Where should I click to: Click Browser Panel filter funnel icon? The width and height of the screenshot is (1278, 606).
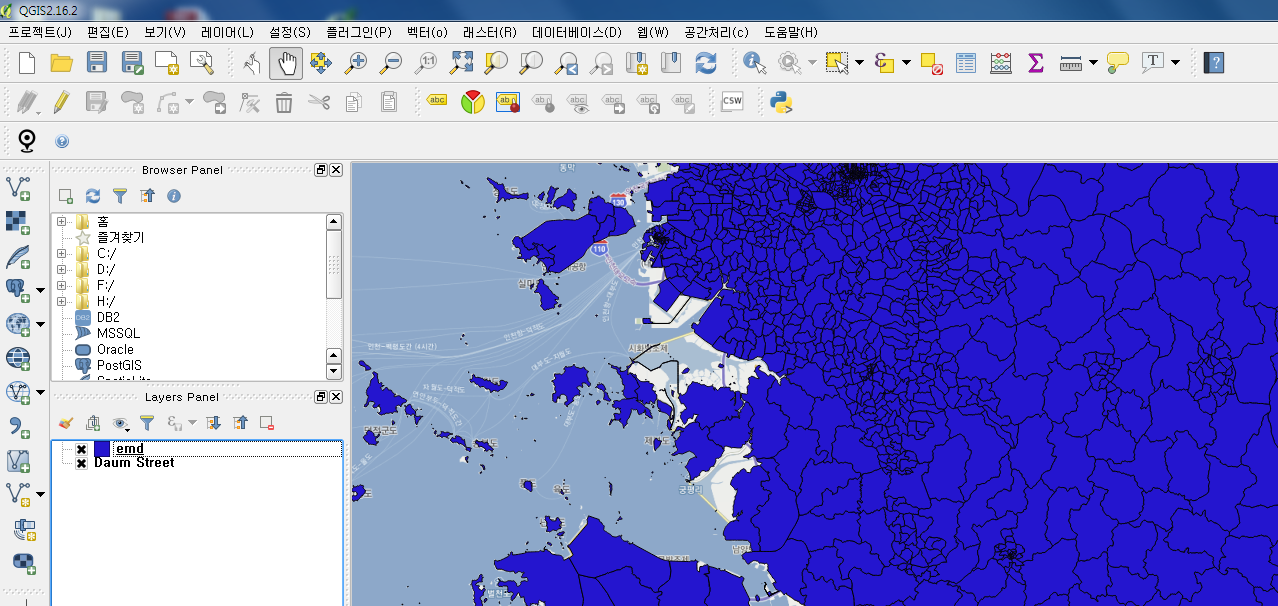click(120, 196)
